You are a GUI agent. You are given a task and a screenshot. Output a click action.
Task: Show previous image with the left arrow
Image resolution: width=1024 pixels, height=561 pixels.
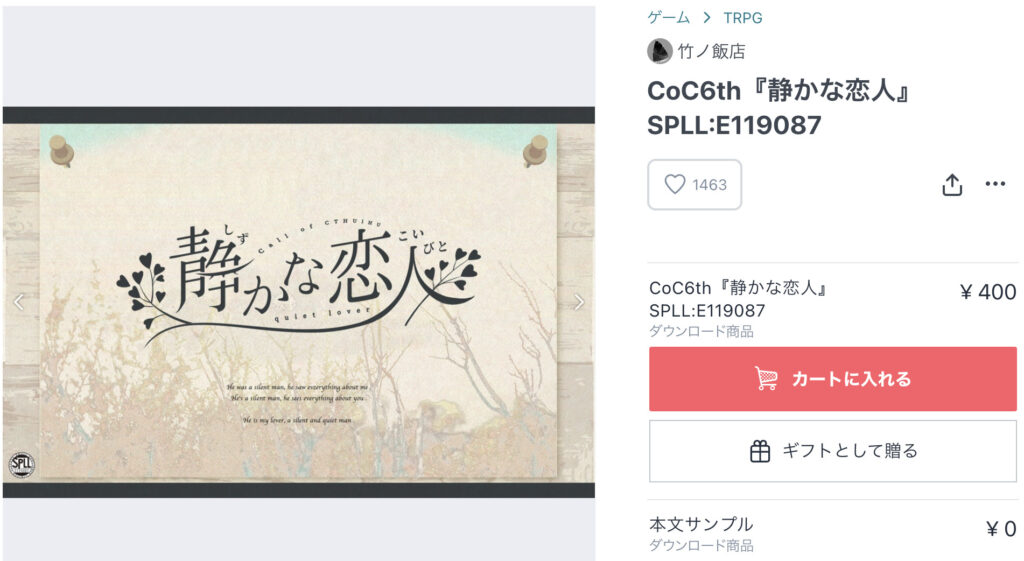[19, 302]
